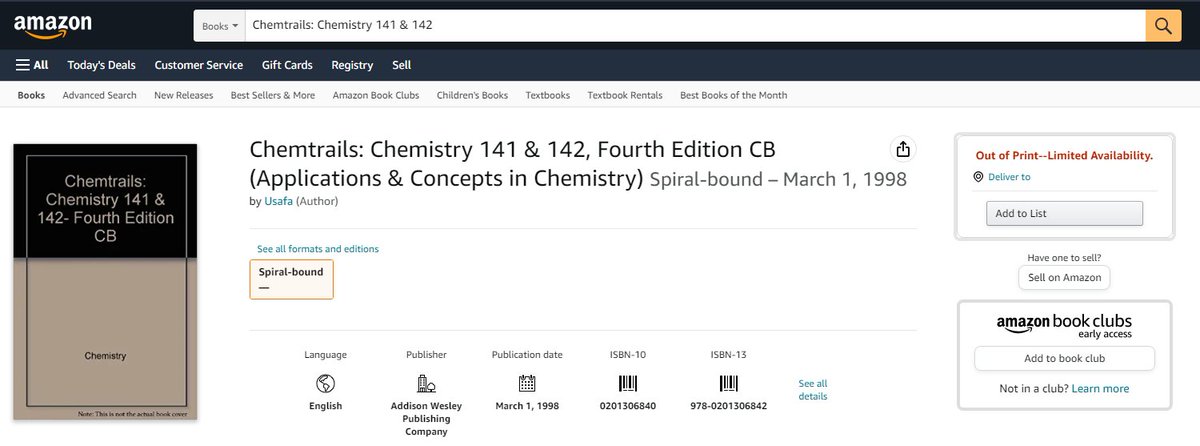
Task: Click the book cover thumbnail image
Action: click(x=105, y=282)
